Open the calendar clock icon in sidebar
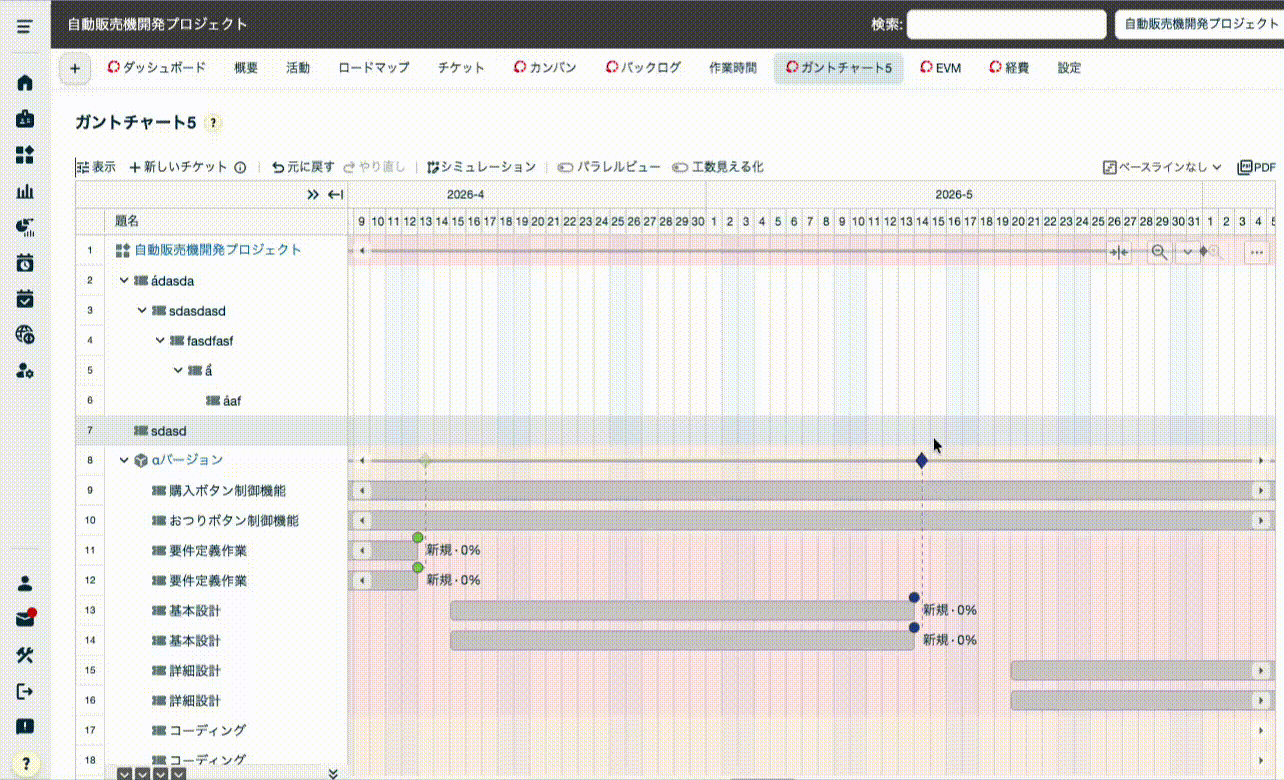 [x=25, y=263]
